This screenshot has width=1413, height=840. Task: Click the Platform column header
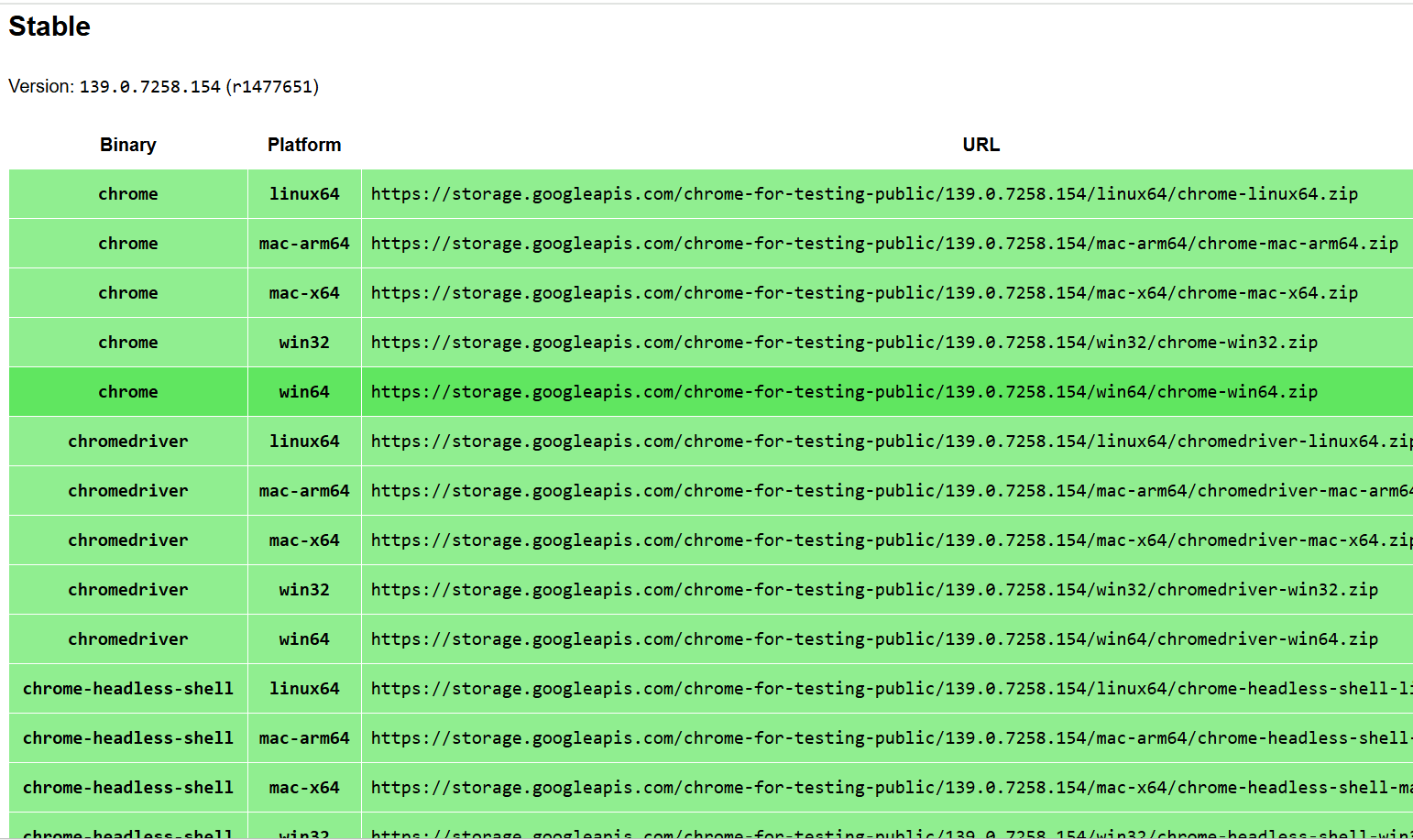(304, 145)
